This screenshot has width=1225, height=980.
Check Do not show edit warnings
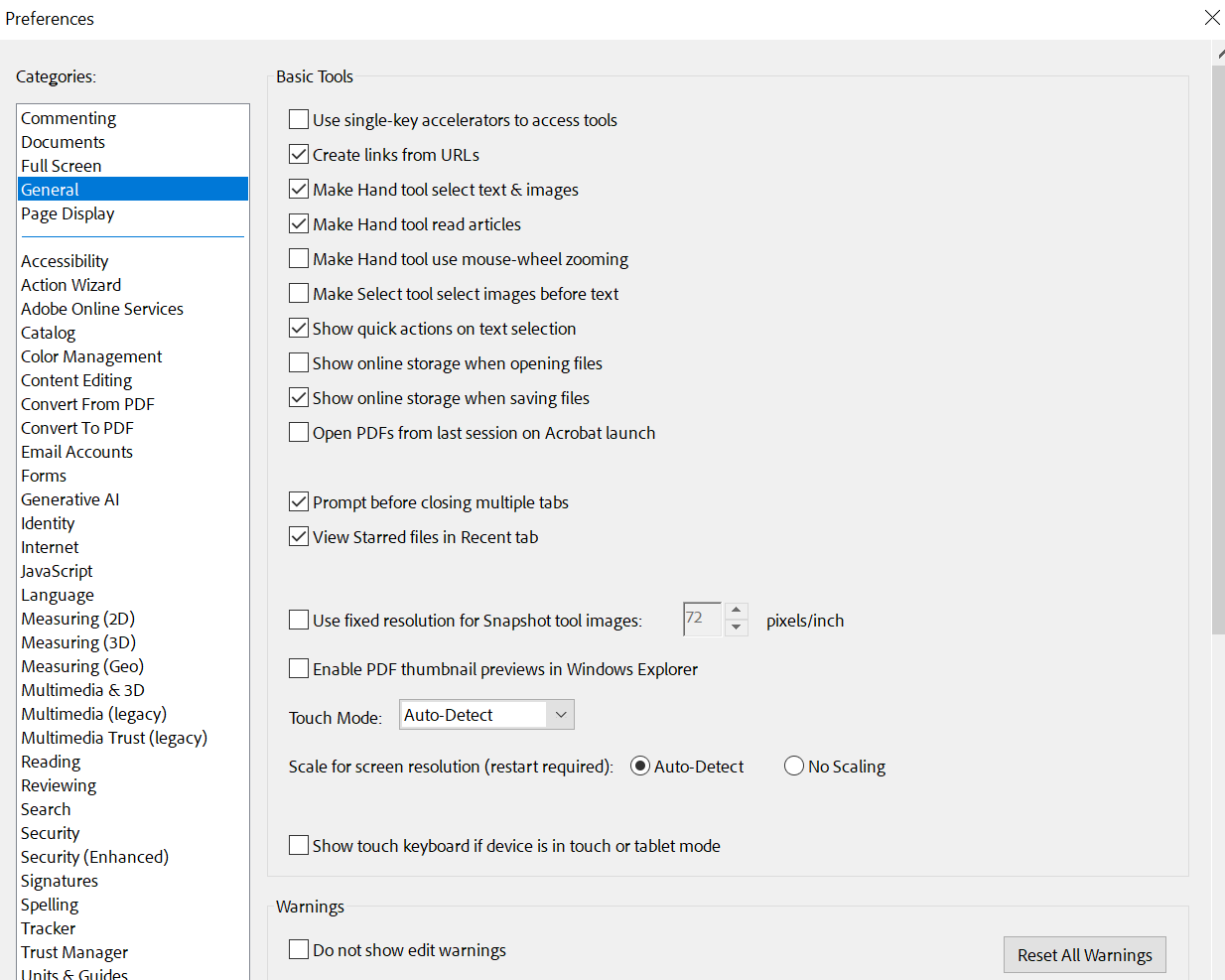coord(299,949)
